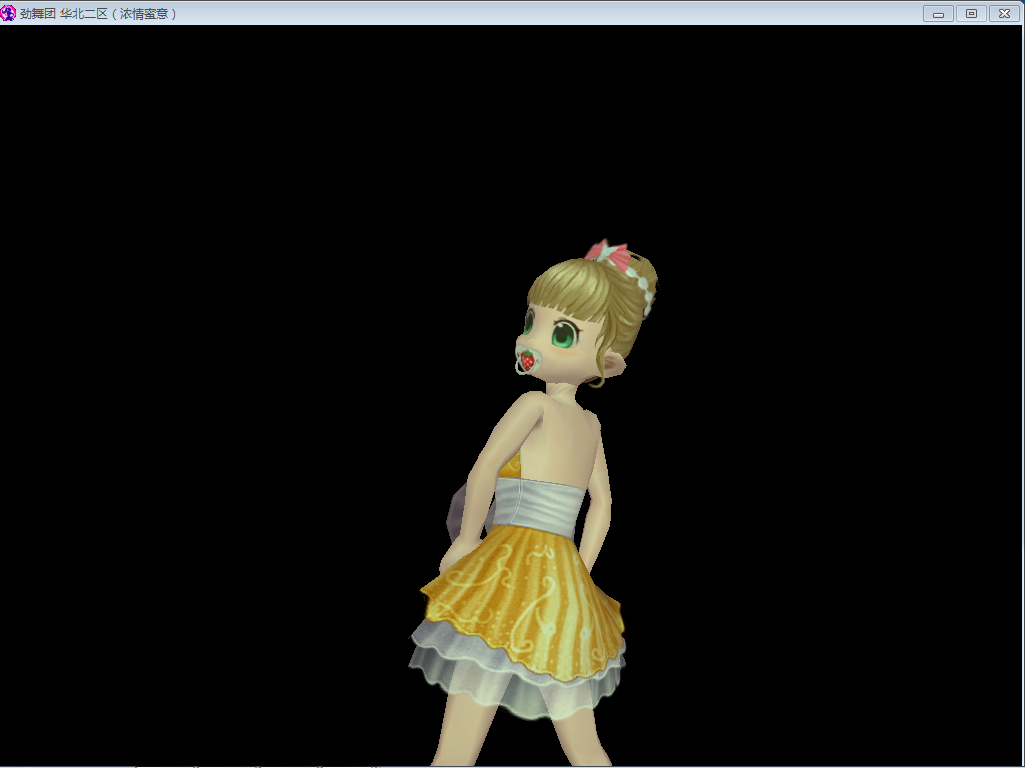
Task: Minimize the 劲舞团 game window
Action: point(938,13)
